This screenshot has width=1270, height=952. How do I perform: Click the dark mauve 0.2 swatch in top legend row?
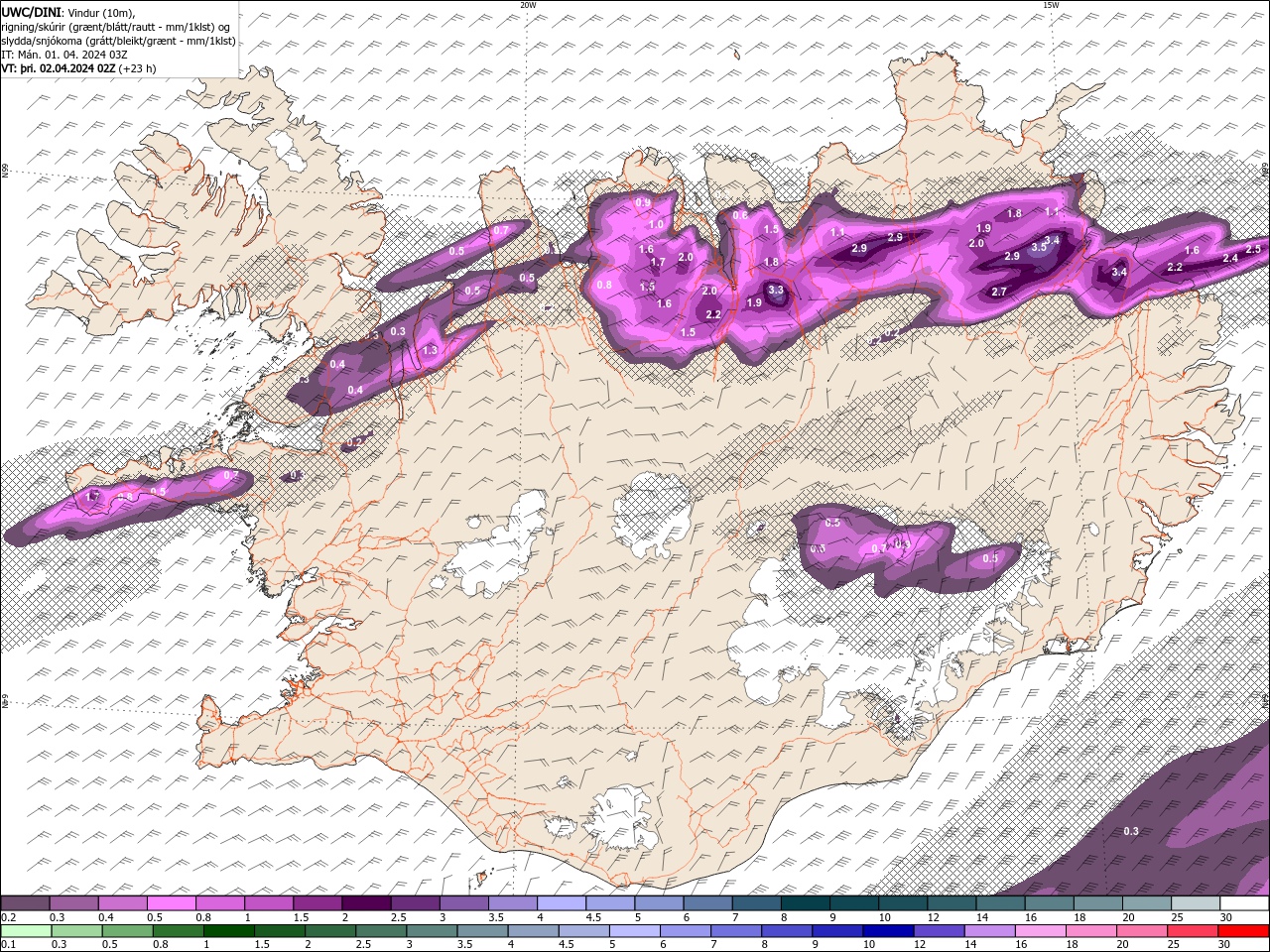[x=25, y=903]
